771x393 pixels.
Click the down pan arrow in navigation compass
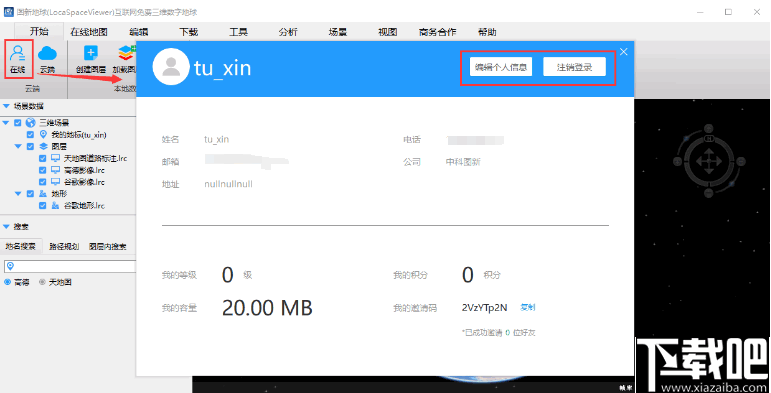[709, 171]
